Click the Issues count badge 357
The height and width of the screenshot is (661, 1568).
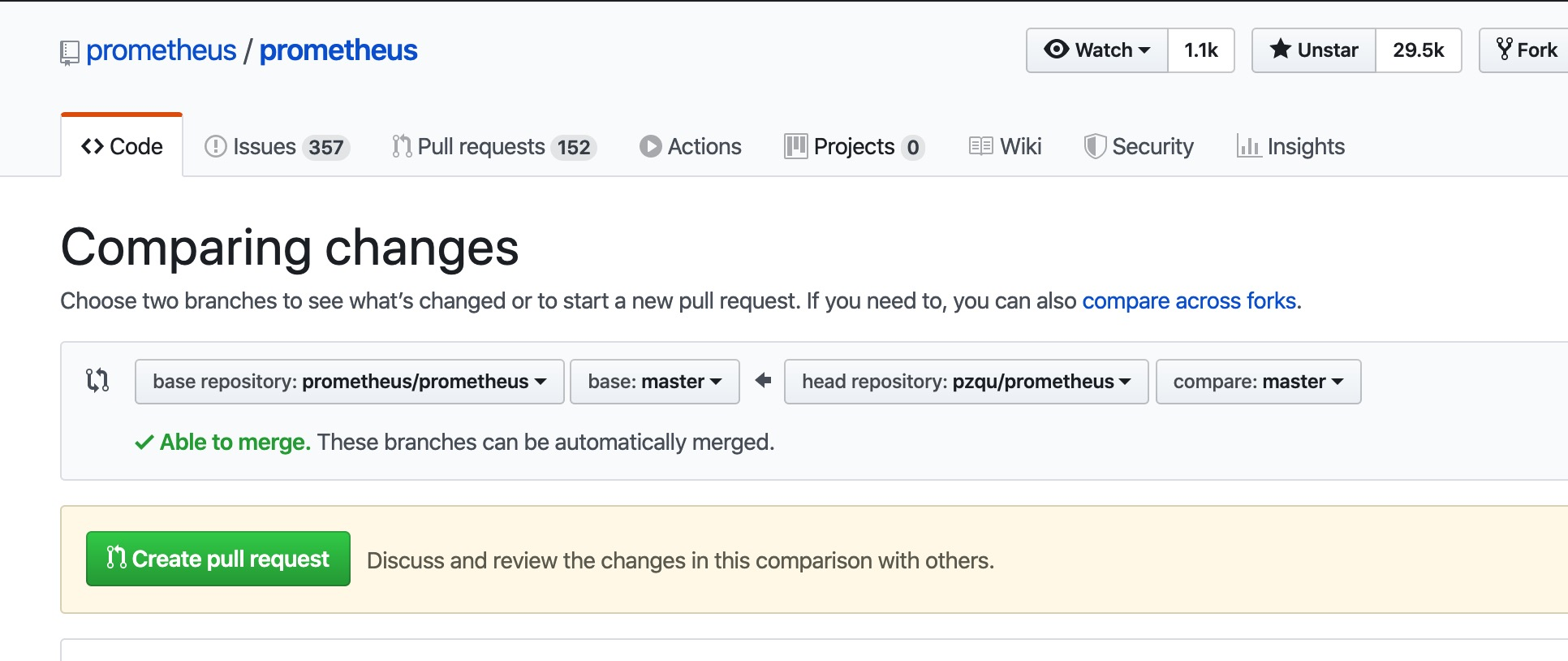[326, 148]
